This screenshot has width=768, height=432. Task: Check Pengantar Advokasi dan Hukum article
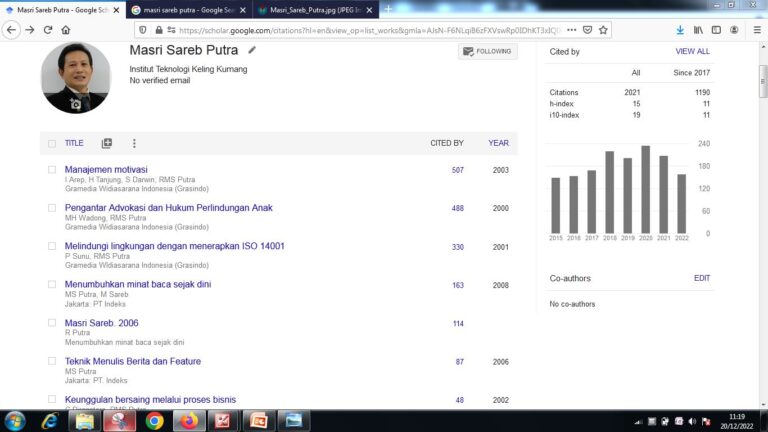click(x=52, y=208)
